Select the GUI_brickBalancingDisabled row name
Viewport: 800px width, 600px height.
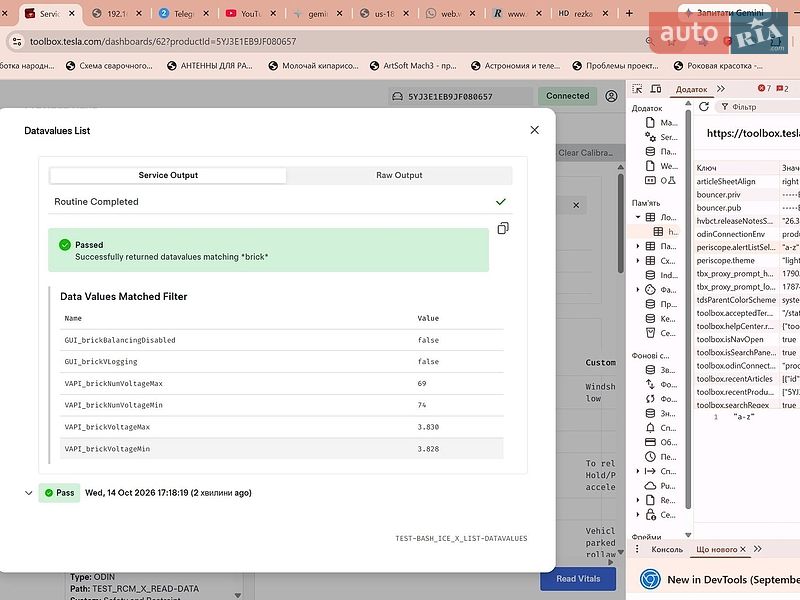(x=120, y=340)
